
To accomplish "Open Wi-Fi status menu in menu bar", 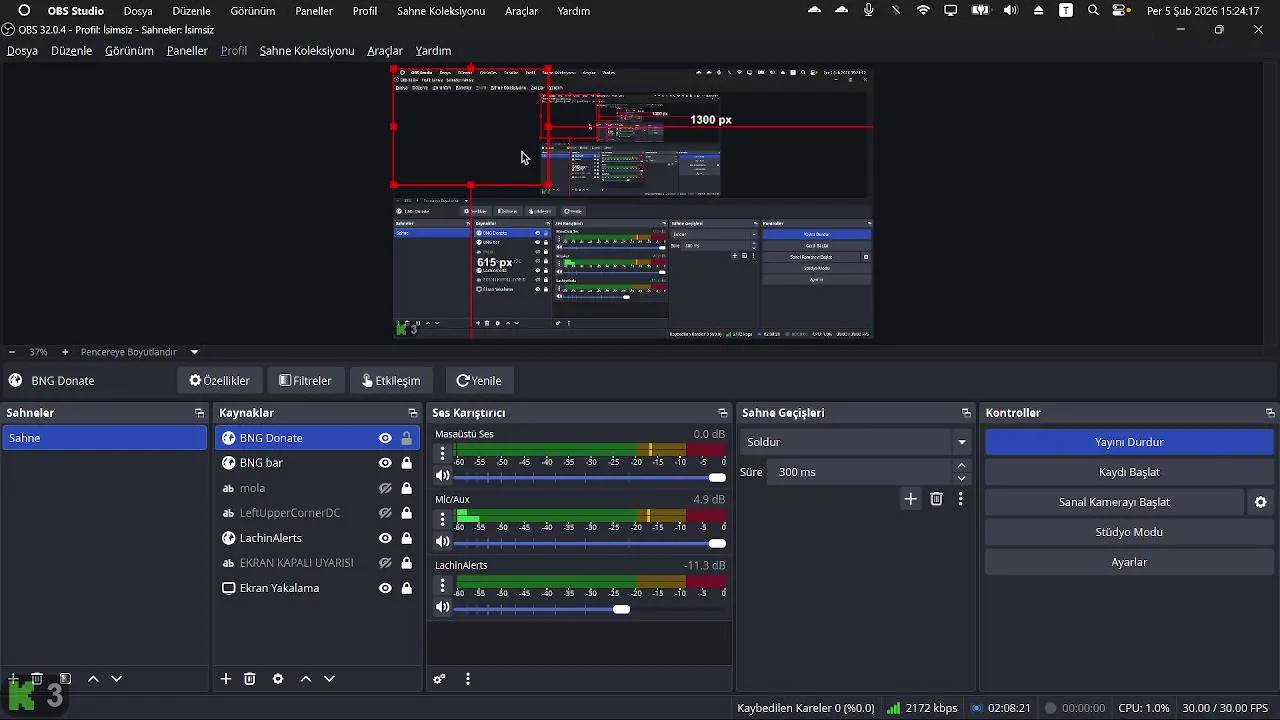I will [x=923, y=11].
